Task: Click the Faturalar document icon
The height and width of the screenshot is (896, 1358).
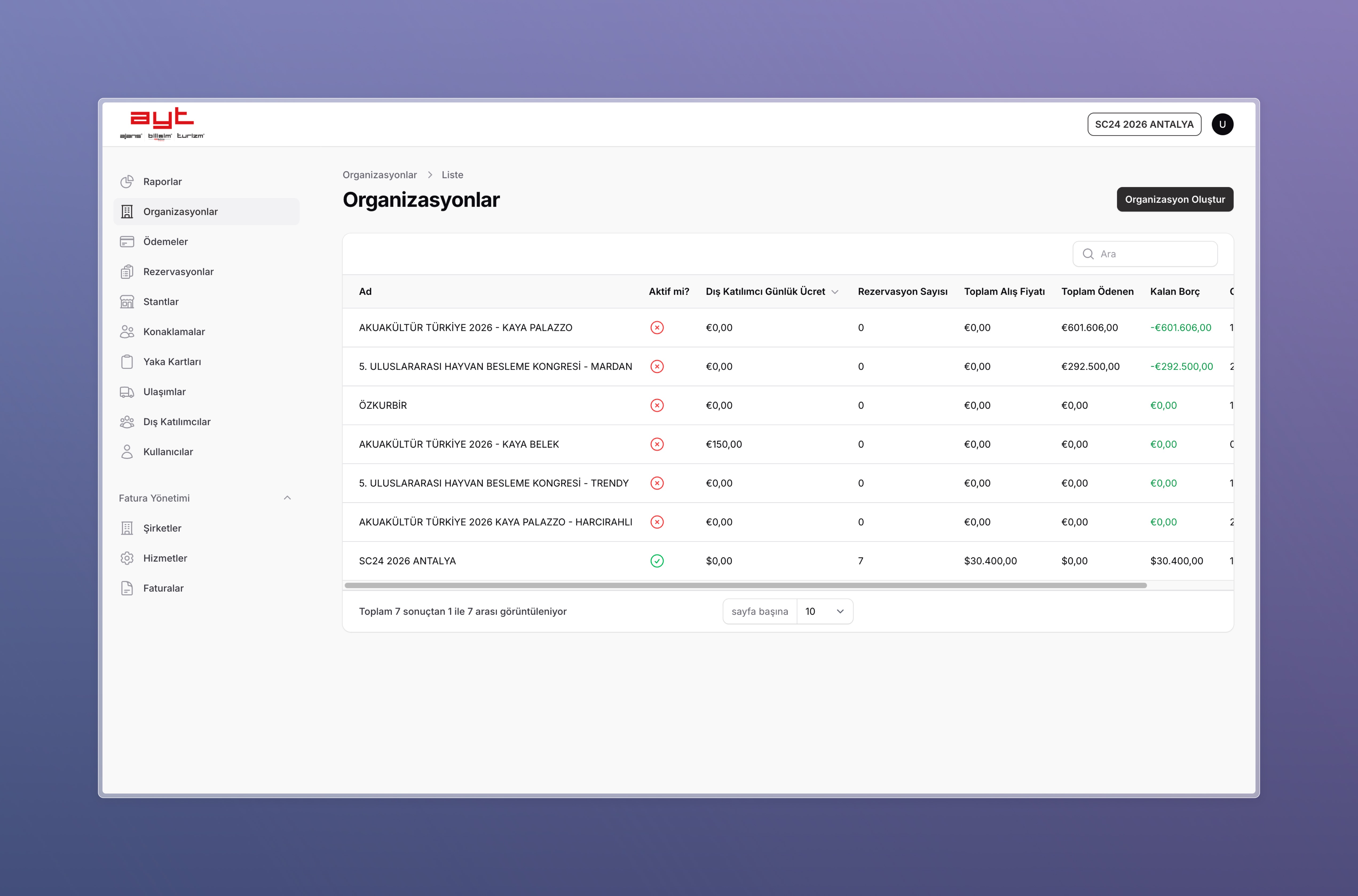Action: (x=127, y=589)
